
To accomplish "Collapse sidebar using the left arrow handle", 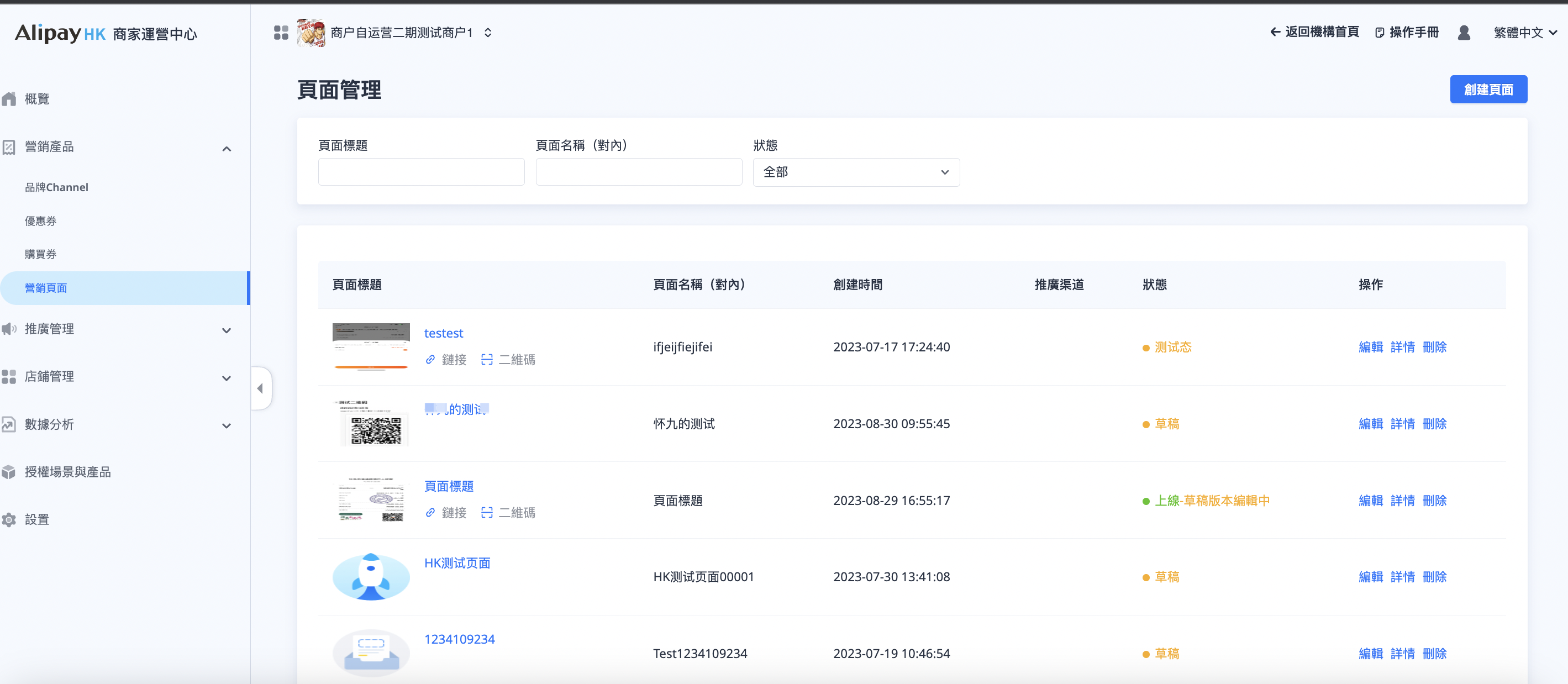I will pyautogui.click(x=261, y=388).
